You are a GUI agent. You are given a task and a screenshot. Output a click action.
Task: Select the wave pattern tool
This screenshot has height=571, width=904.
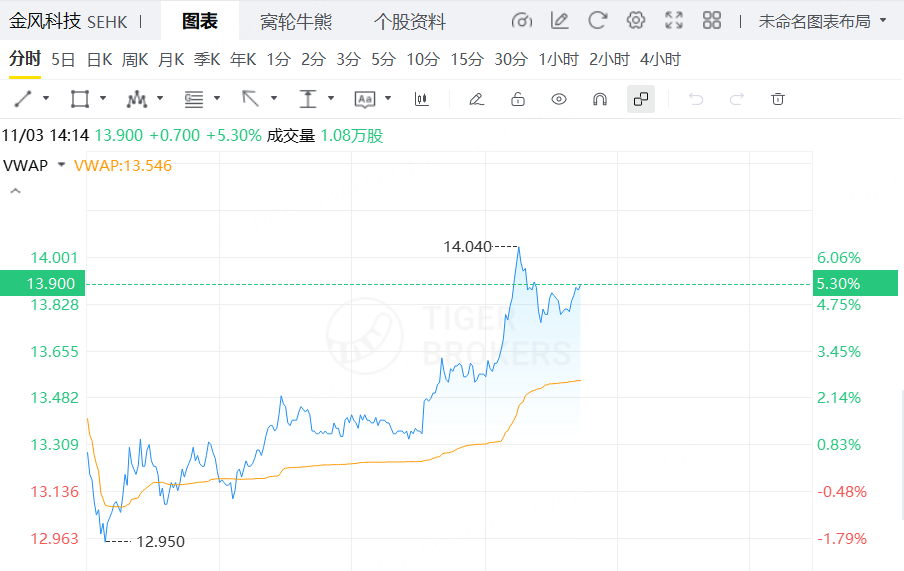tap(137, 99)
